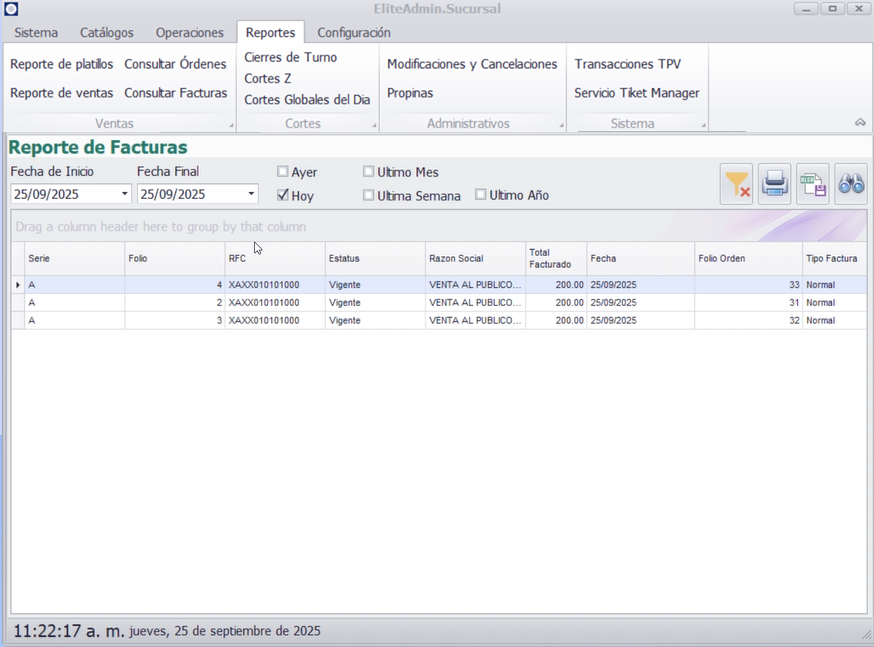Clear the applied filter with funnel icon
The height and width of the screenshot is (647, 874).
[x=736, y=184]
